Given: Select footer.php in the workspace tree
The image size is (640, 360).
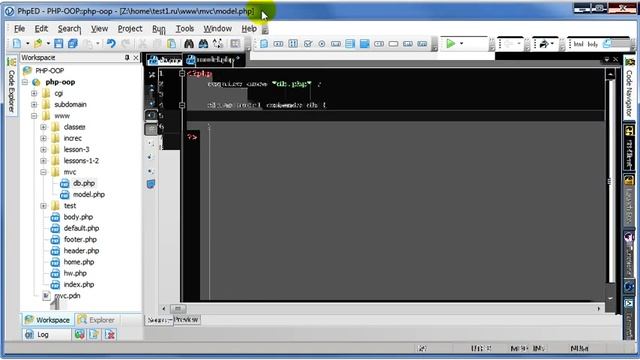Looking at the screenshot, I should (x=80, y=240).
